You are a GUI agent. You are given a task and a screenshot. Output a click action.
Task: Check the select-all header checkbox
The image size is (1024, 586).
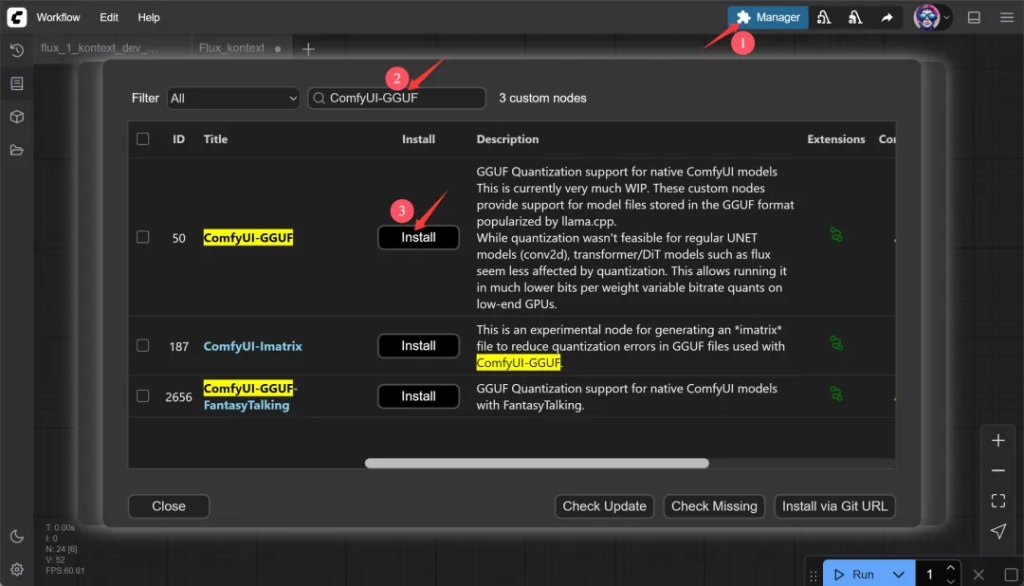pos(142,138)
